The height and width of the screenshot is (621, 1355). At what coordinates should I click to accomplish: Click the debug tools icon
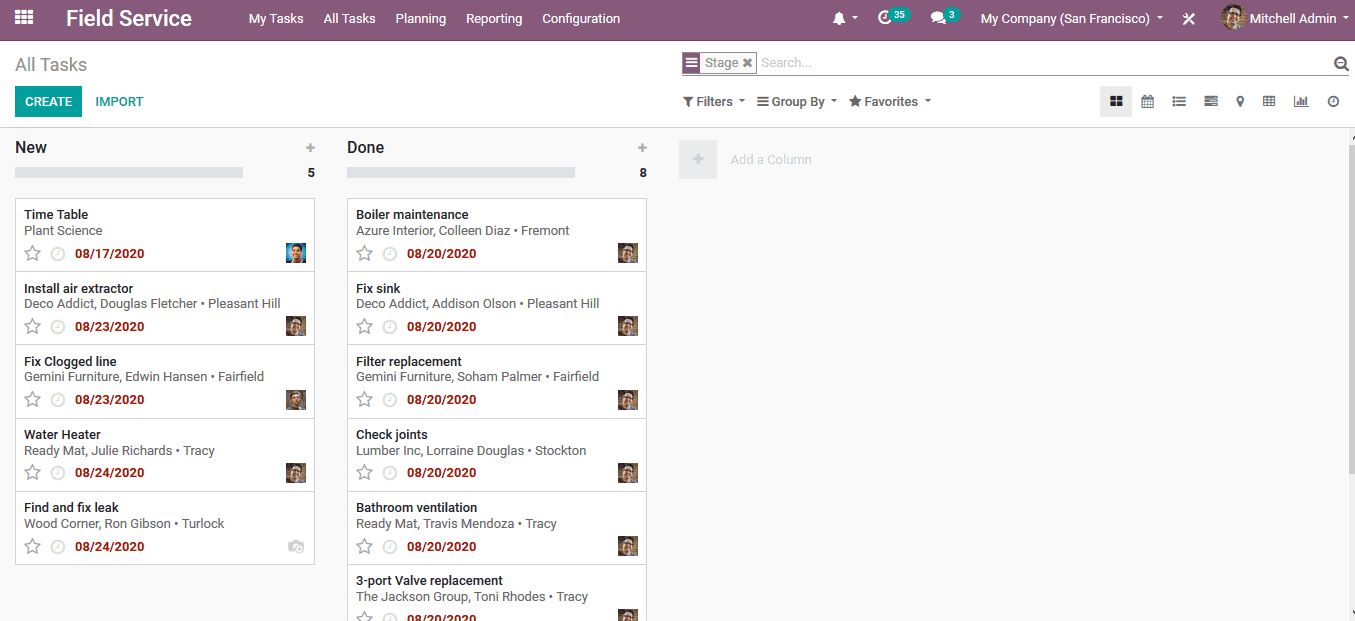pyautogui.click(x=1189, y=19)
